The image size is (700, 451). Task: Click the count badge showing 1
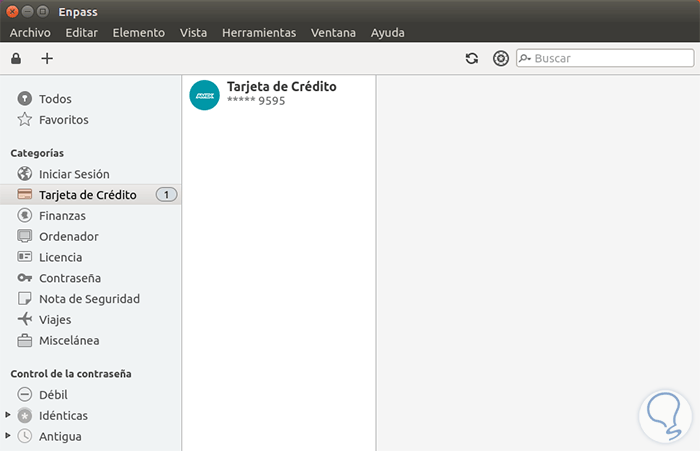(x=166, y=195)
